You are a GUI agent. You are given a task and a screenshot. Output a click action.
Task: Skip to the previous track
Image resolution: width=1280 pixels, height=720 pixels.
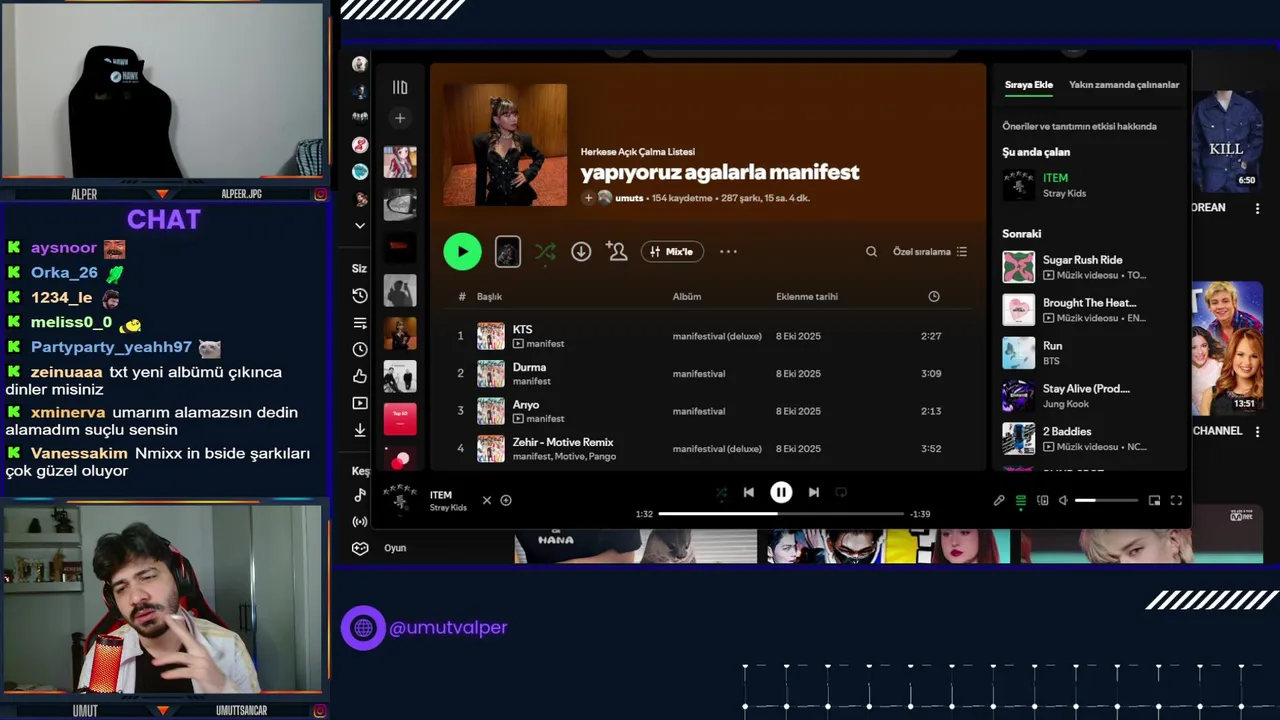pos(749,493)
